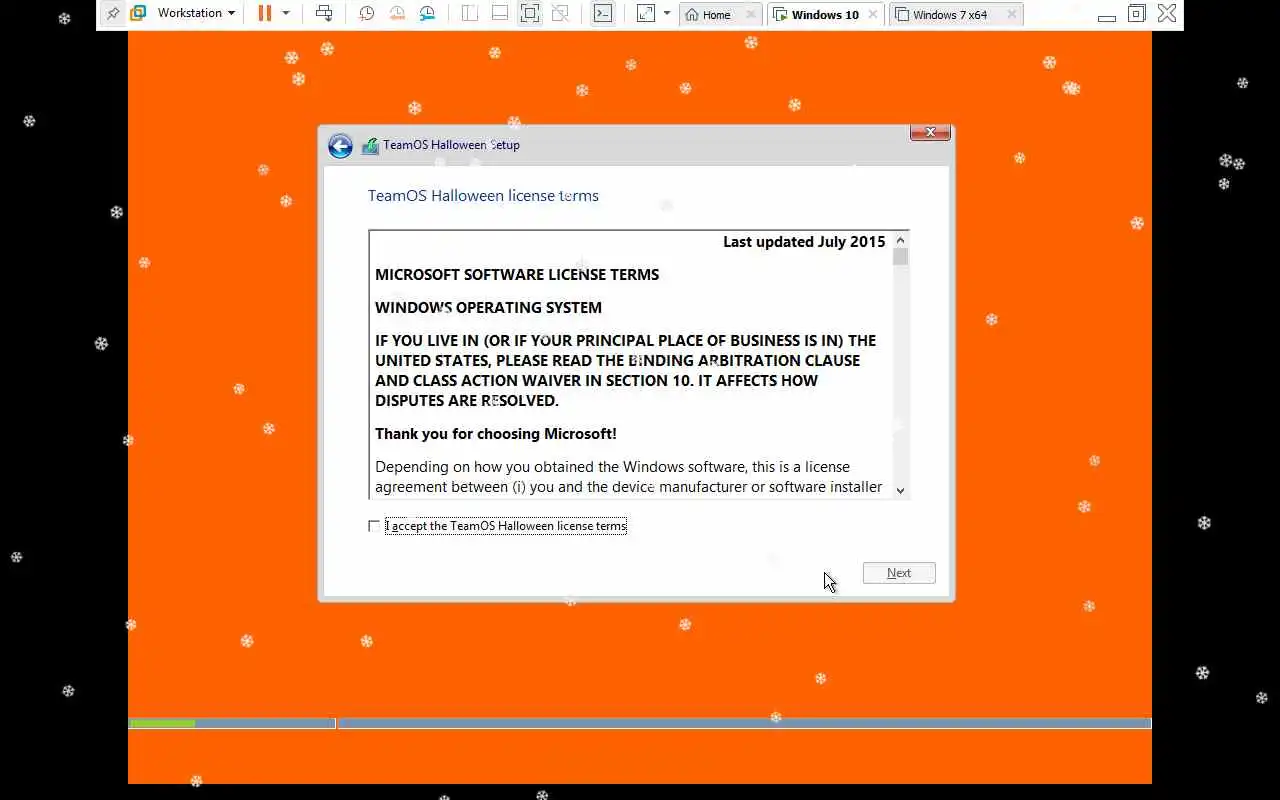Image resolution: width=1280 pixels, height=800 pixels.
Task: Click the license text scroll up arrow
Action: coord(900,240)
